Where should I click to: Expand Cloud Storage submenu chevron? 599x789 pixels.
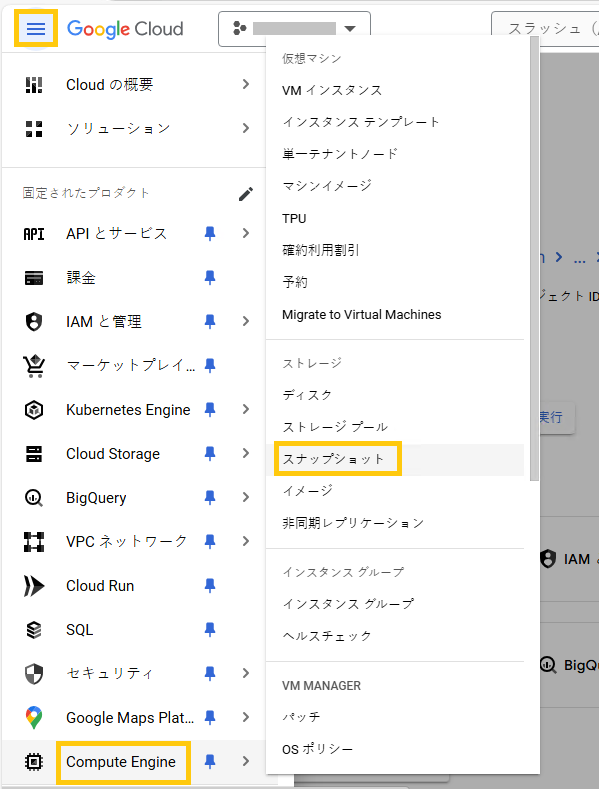246,453
